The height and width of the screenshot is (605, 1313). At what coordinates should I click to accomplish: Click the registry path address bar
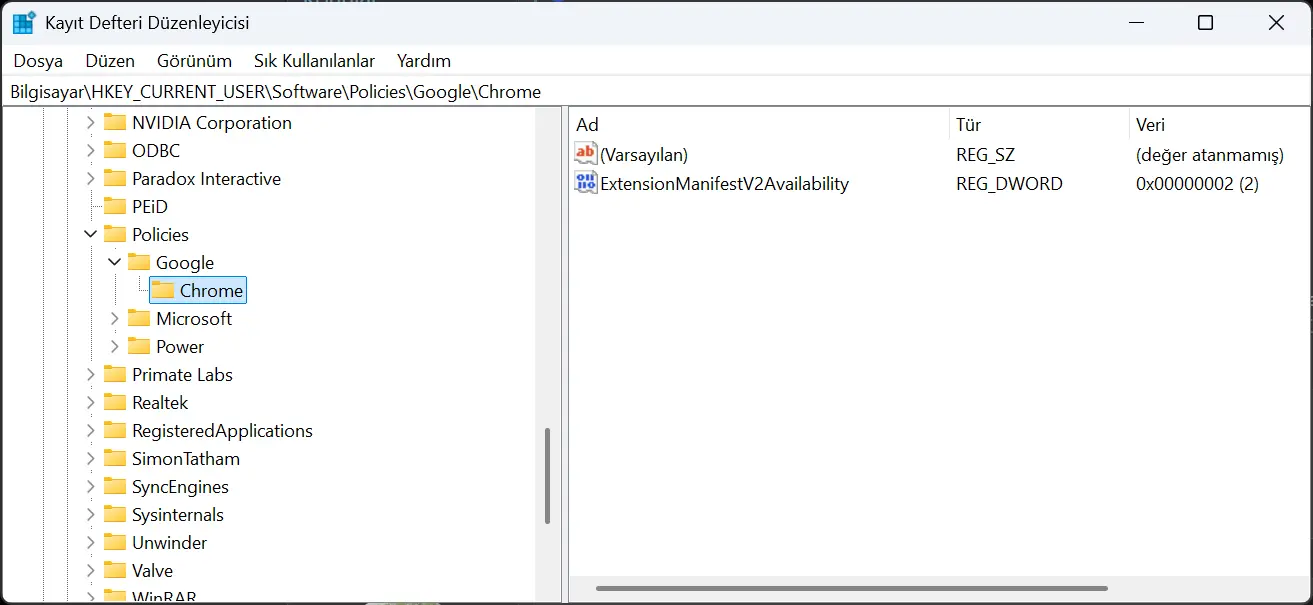click(656, 92)
